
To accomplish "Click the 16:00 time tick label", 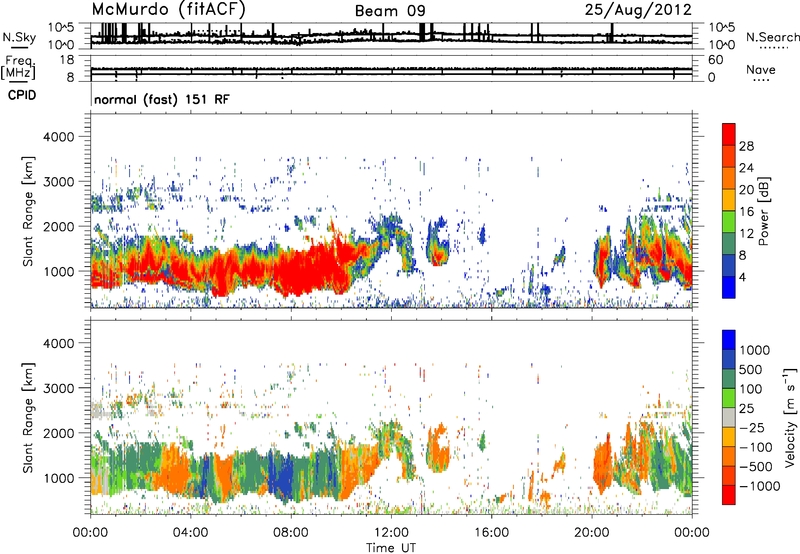I will (x=491, y=533).
